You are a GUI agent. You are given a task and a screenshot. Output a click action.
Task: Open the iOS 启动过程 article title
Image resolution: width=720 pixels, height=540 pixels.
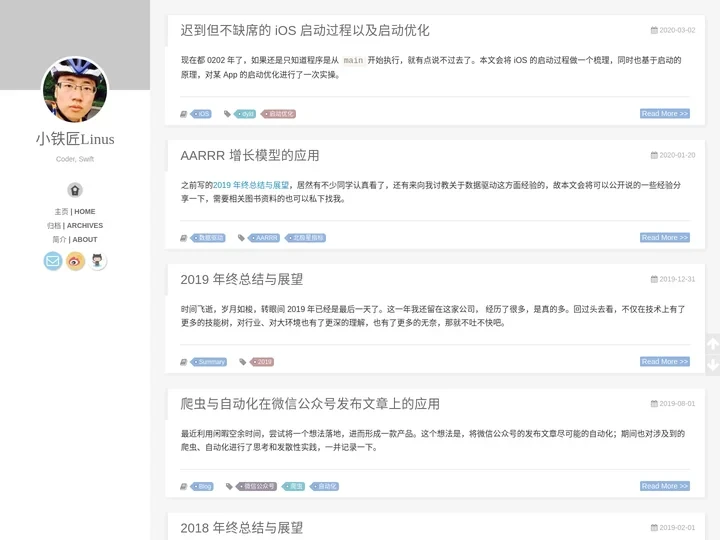coord(305,30)
